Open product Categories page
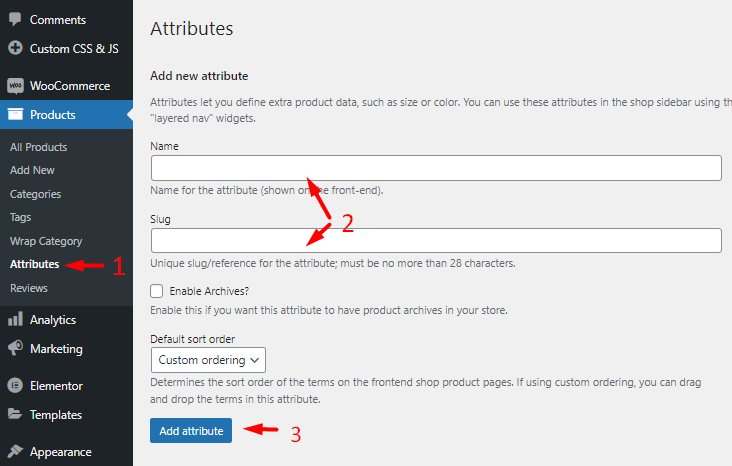Screen dimensions: 732x466 pyautogui.click(x=35, y=194)
